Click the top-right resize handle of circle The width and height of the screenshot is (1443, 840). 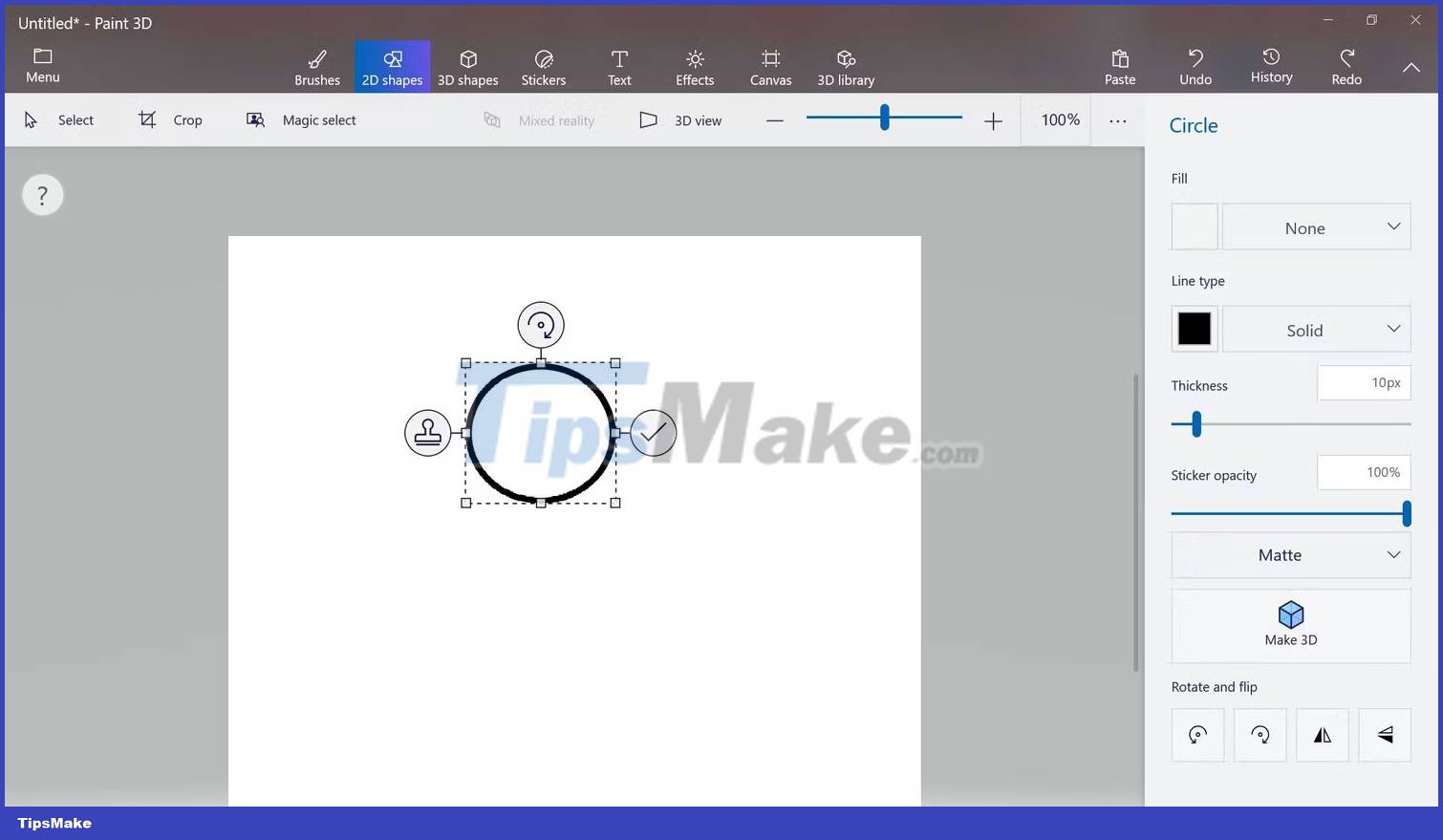[x=615, y=363]
